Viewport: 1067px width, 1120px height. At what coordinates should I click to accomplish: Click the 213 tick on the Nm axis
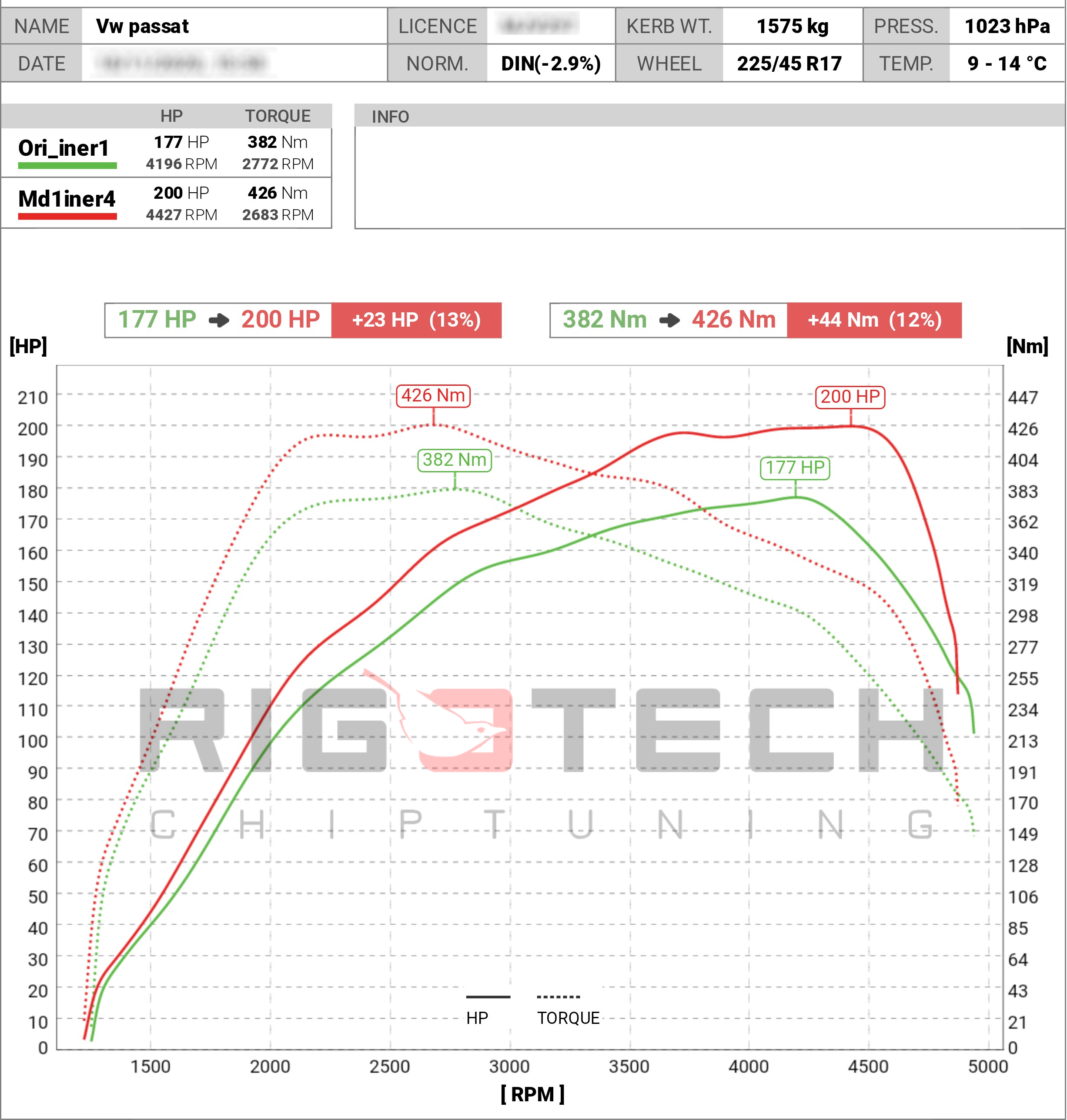click(1023, 741)
